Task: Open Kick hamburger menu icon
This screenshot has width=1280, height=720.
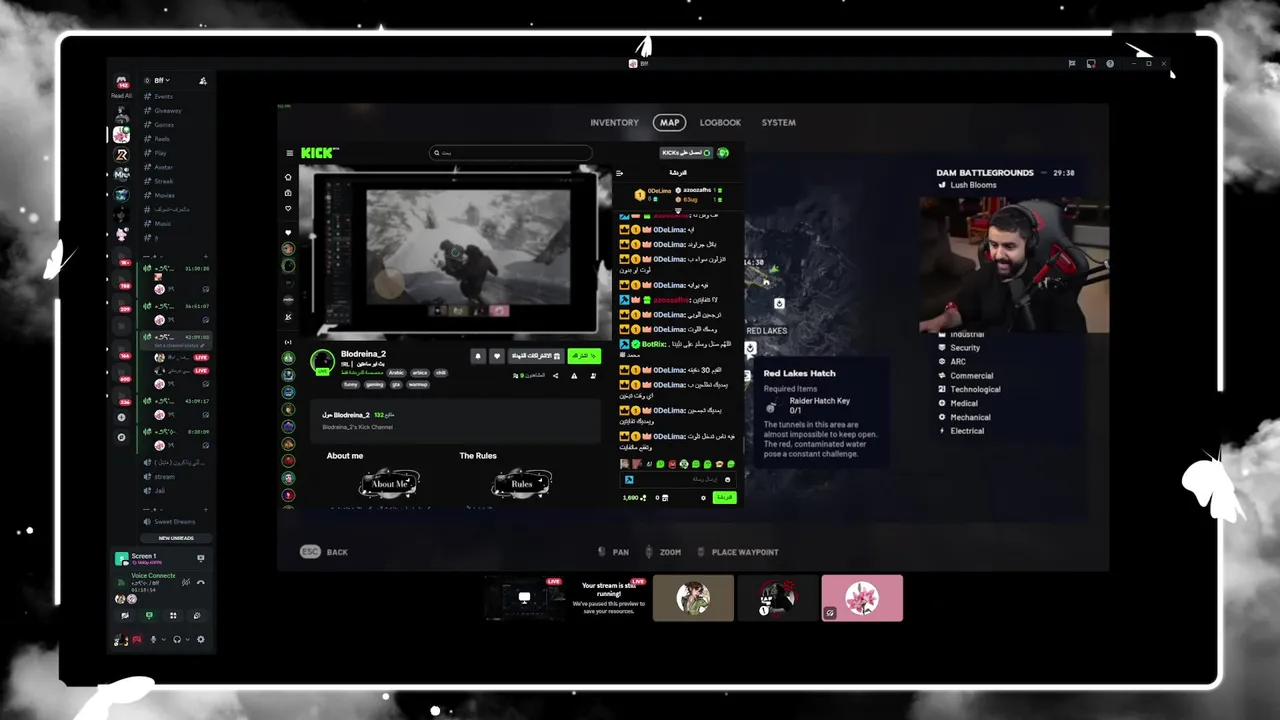Action: point(290,153)
